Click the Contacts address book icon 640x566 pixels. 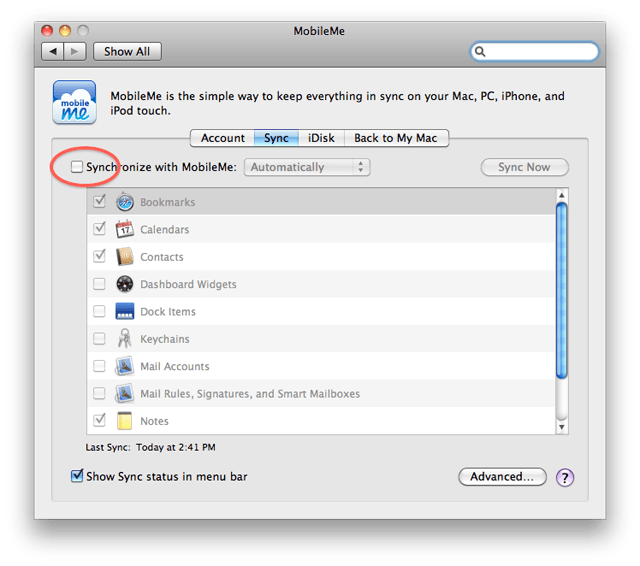click(124, 257)
